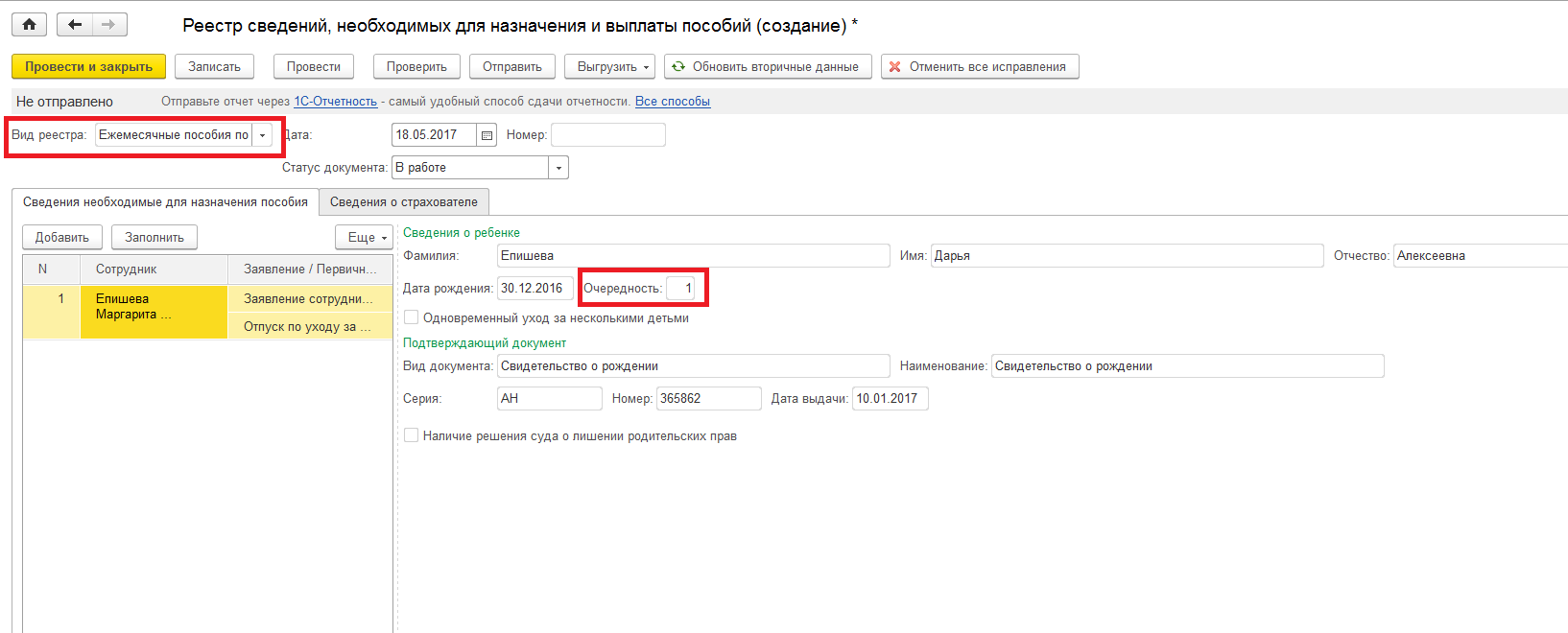Click the Home icon button
Viewport: 1568px width, 633px height.
(30, 25)
